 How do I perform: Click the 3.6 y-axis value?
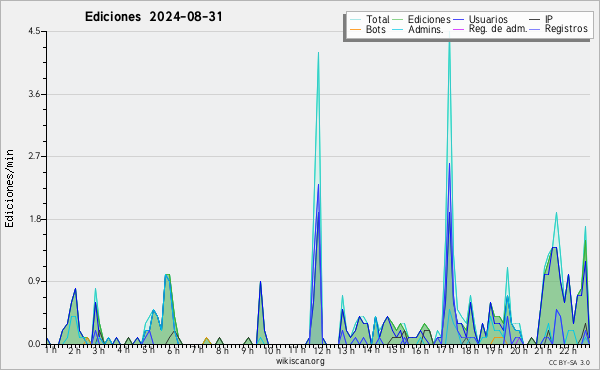[x=34, y=94]
